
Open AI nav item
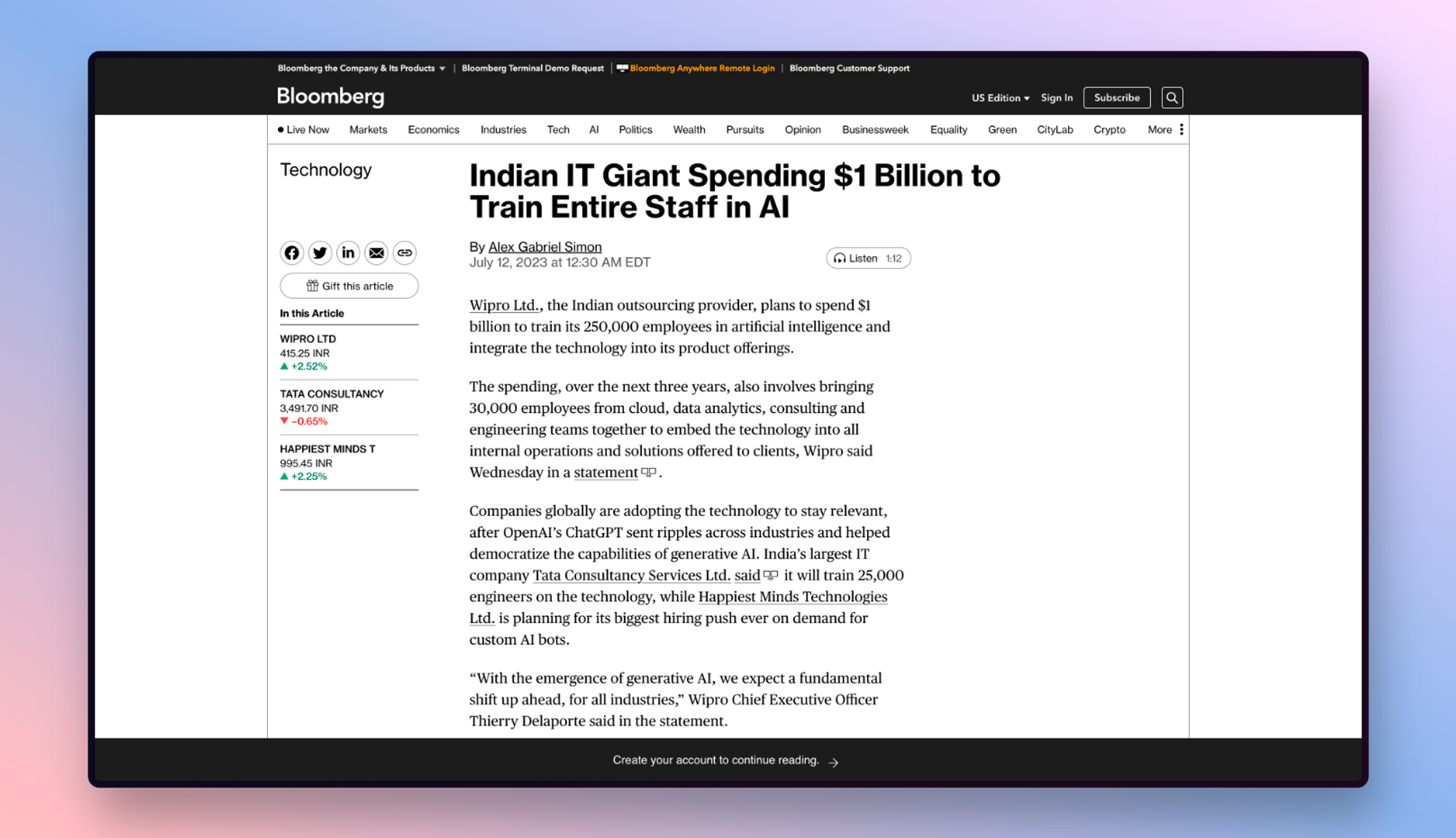[594, 130]
